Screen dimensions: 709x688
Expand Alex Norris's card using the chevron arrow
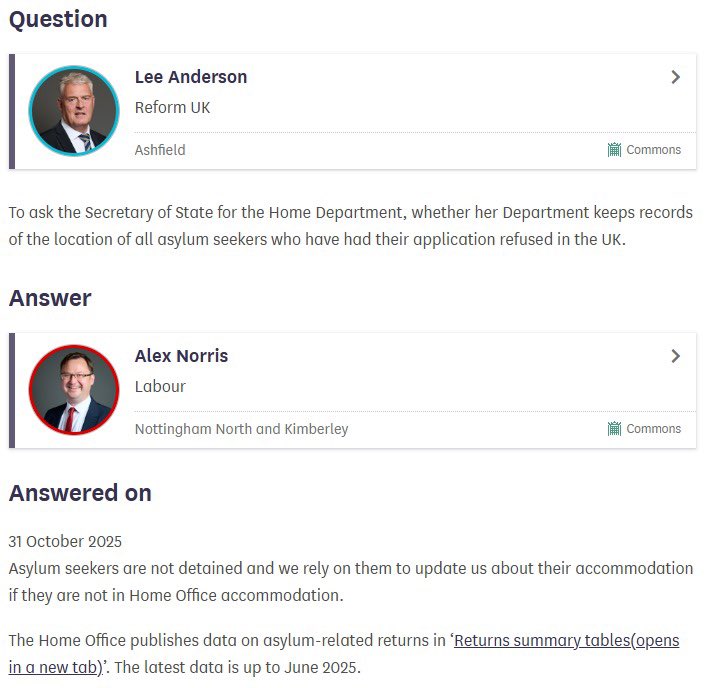tap(676, 356)
